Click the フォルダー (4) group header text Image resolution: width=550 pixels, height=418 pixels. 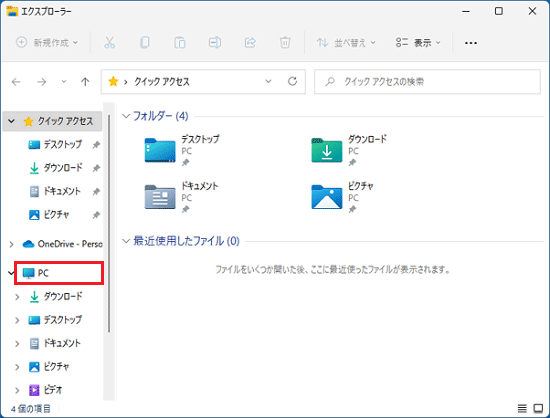pyautogui.click(x=161, y=116)
